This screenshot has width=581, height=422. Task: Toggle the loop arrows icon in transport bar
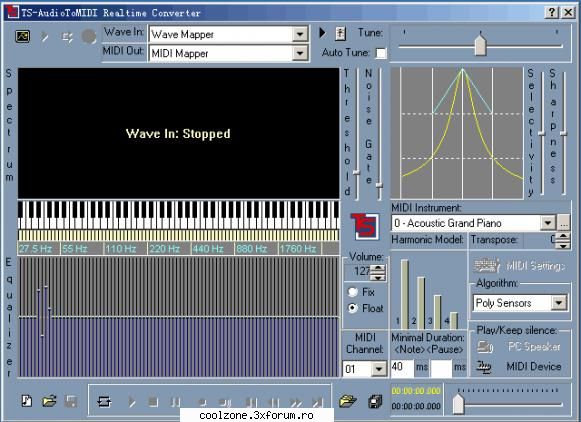pos(104,401)
